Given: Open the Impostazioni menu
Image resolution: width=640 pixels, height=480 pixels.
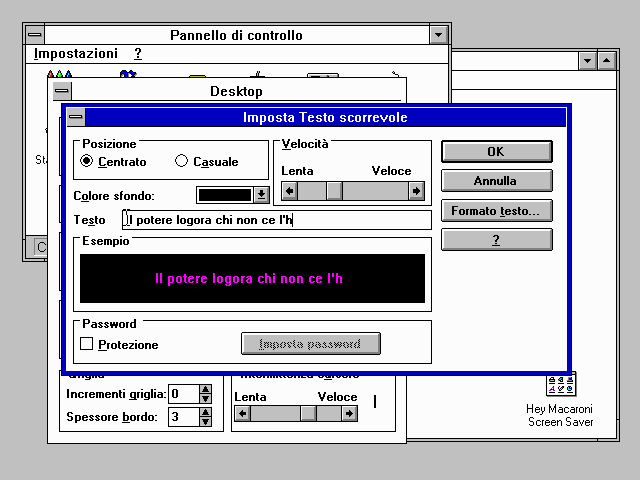Looking at the screenshot, I should point(76,53).
